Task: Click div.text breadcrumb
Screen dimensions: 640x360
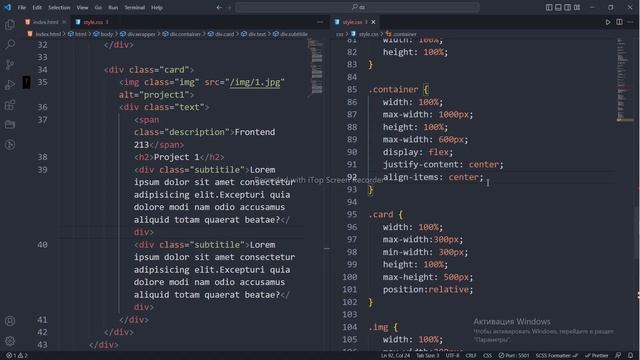Action: coord(257,34)
